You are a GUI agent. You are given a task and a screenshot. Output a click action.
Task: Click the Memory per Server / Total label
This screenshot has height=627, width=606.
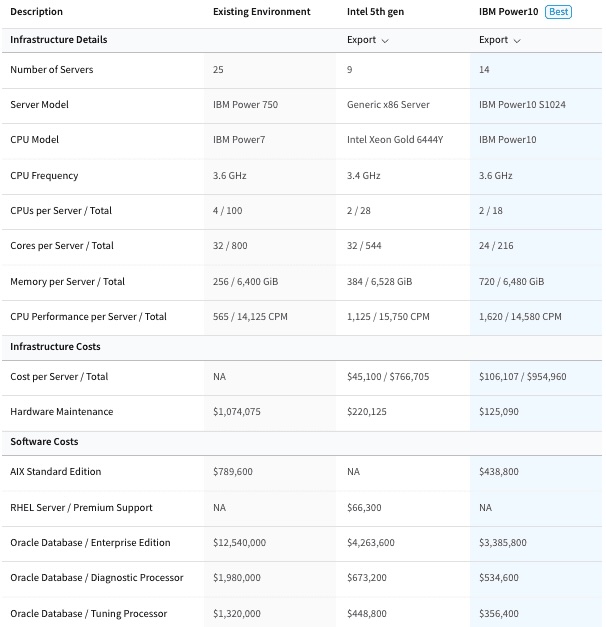pyautogui.click(x=67, y=282)
